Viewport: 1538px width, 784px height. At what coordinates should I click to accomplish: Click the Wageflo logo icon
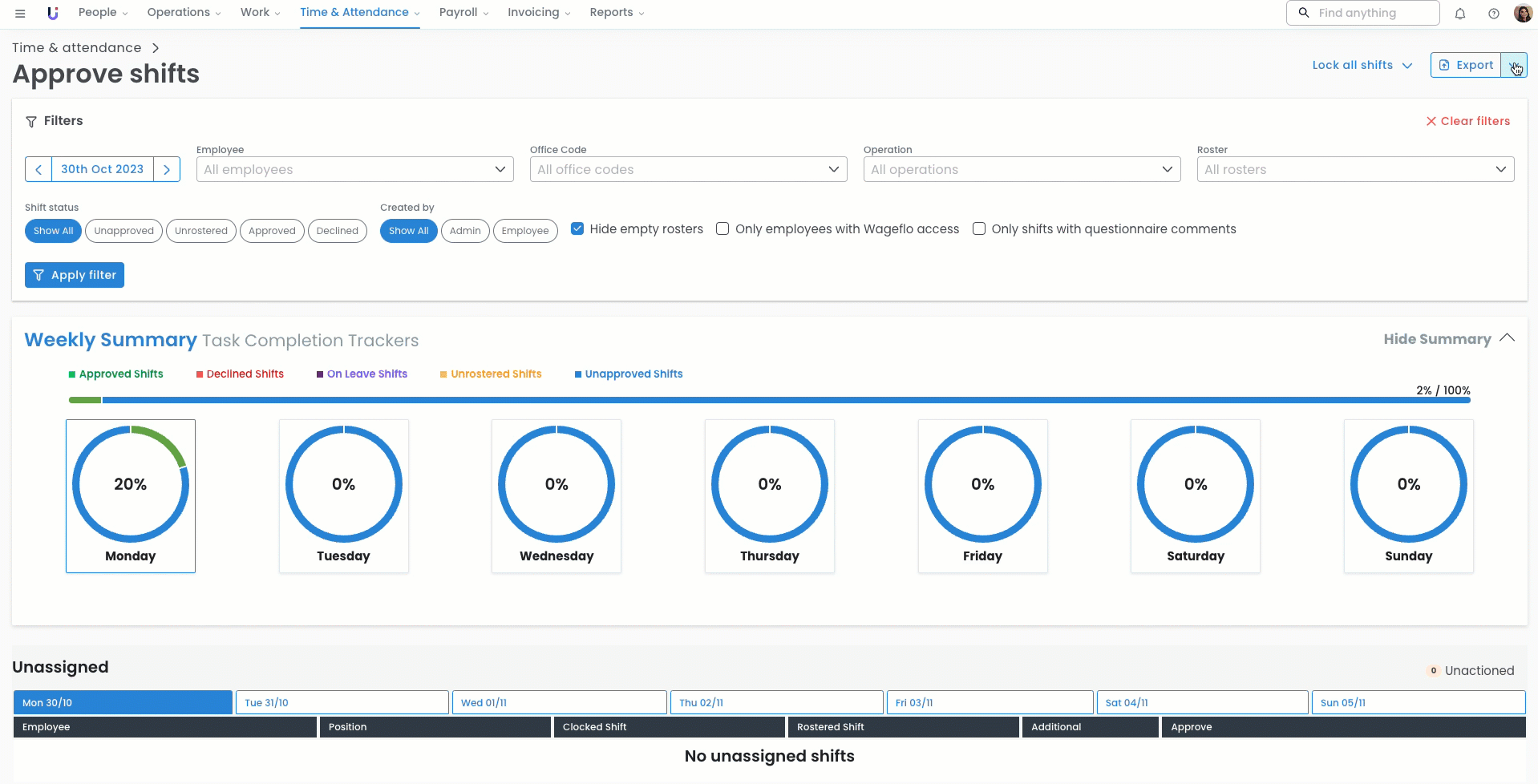click(53, 13)
